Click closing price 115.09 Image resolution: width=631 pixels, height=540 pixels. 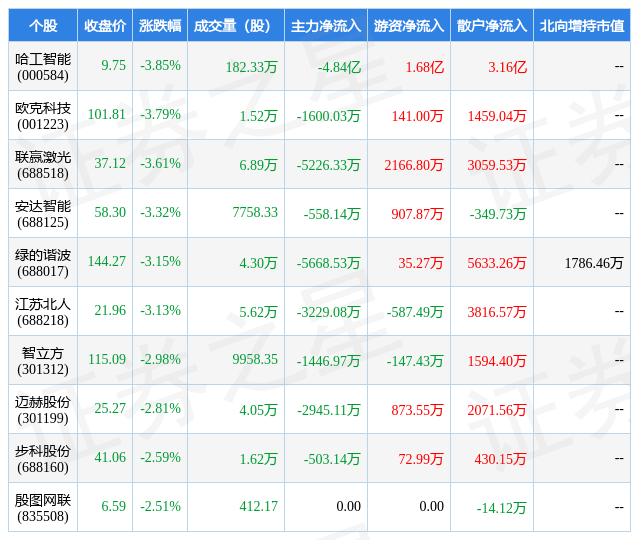coord(107,359)
